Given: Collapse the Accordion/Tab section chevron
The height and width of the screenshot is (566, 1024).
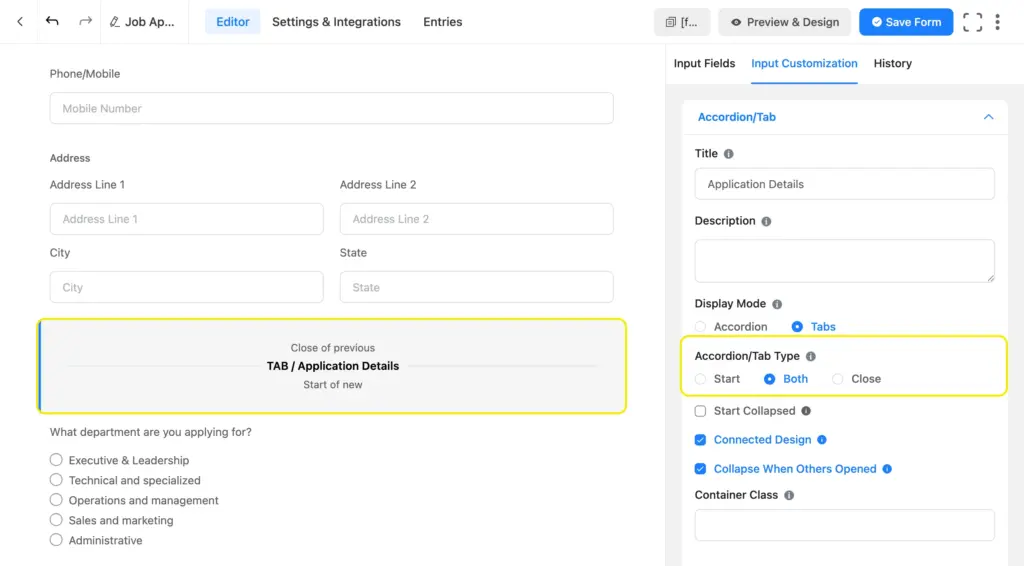Looking at the screenshot, I should pyautogui.click(x=988, y=117).
